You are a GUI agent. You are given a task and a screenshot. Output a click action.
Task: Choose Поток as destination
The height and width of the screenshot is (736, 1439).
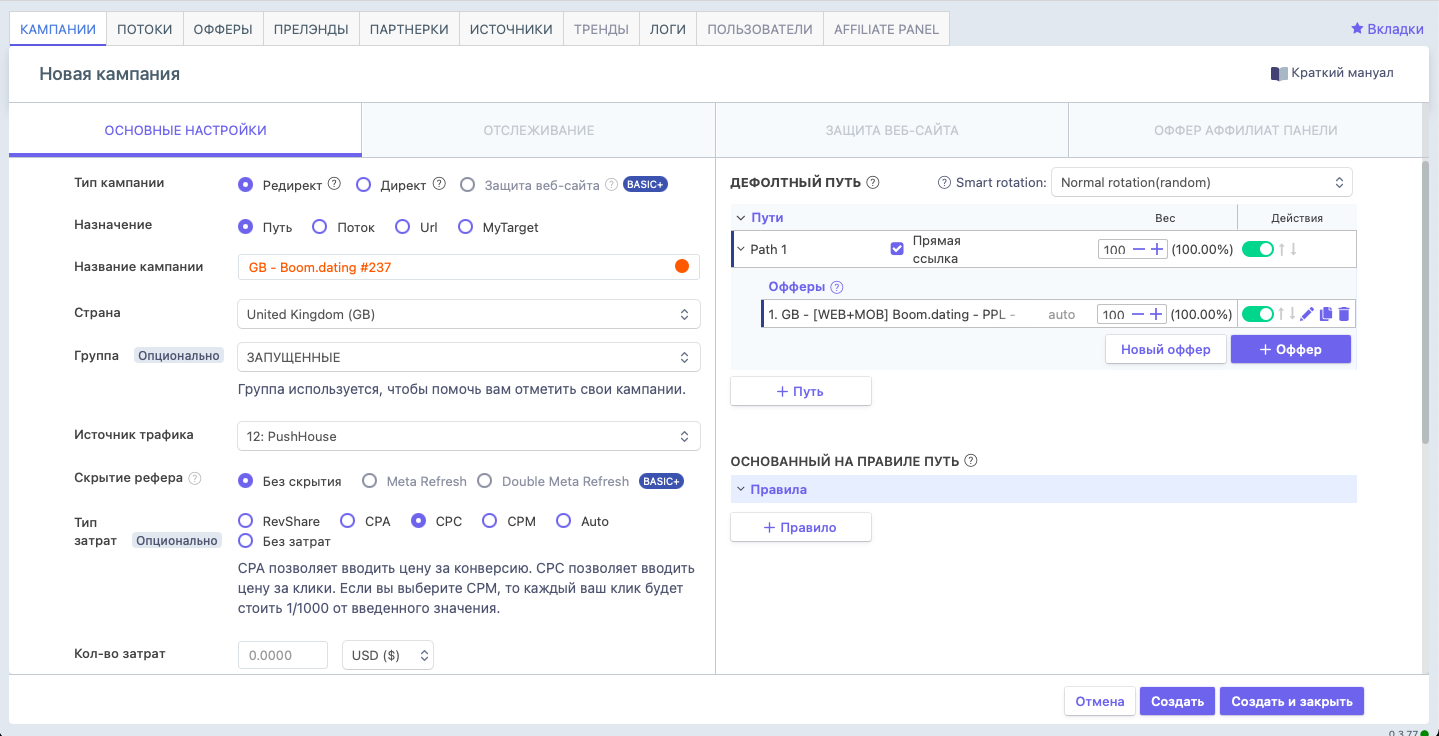click(320, 227)
